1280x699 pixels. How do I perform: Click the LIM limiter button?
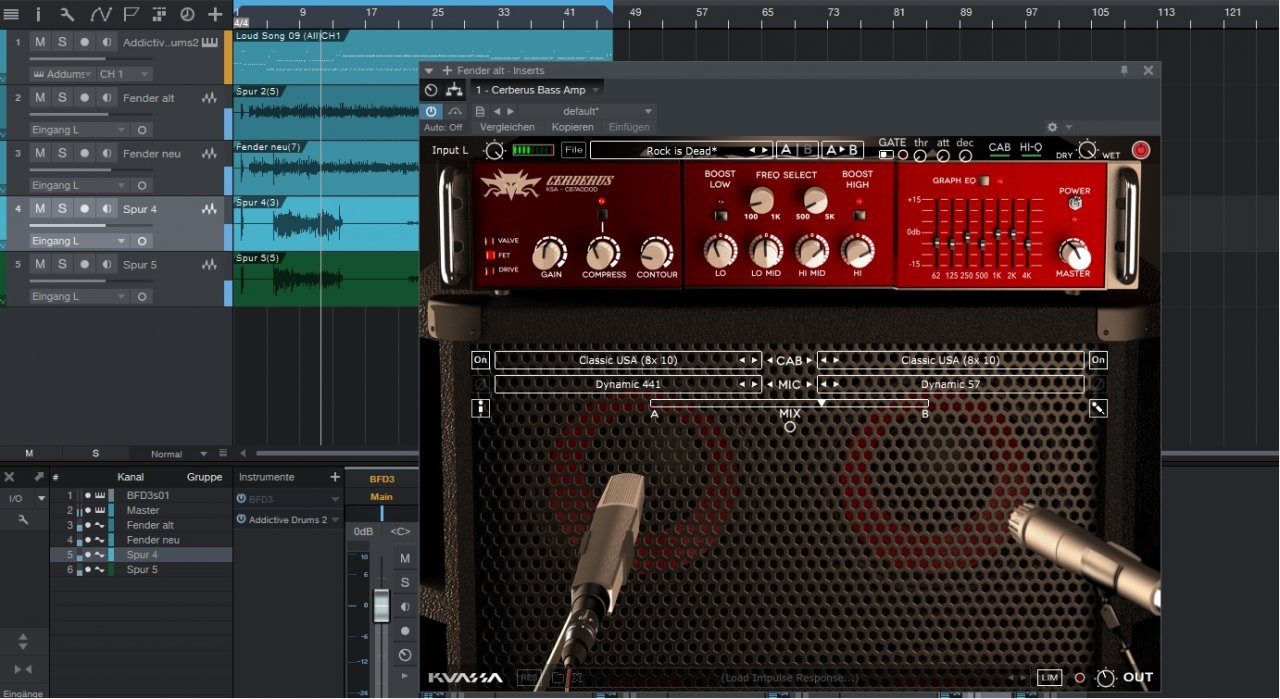click(1049, 678)
